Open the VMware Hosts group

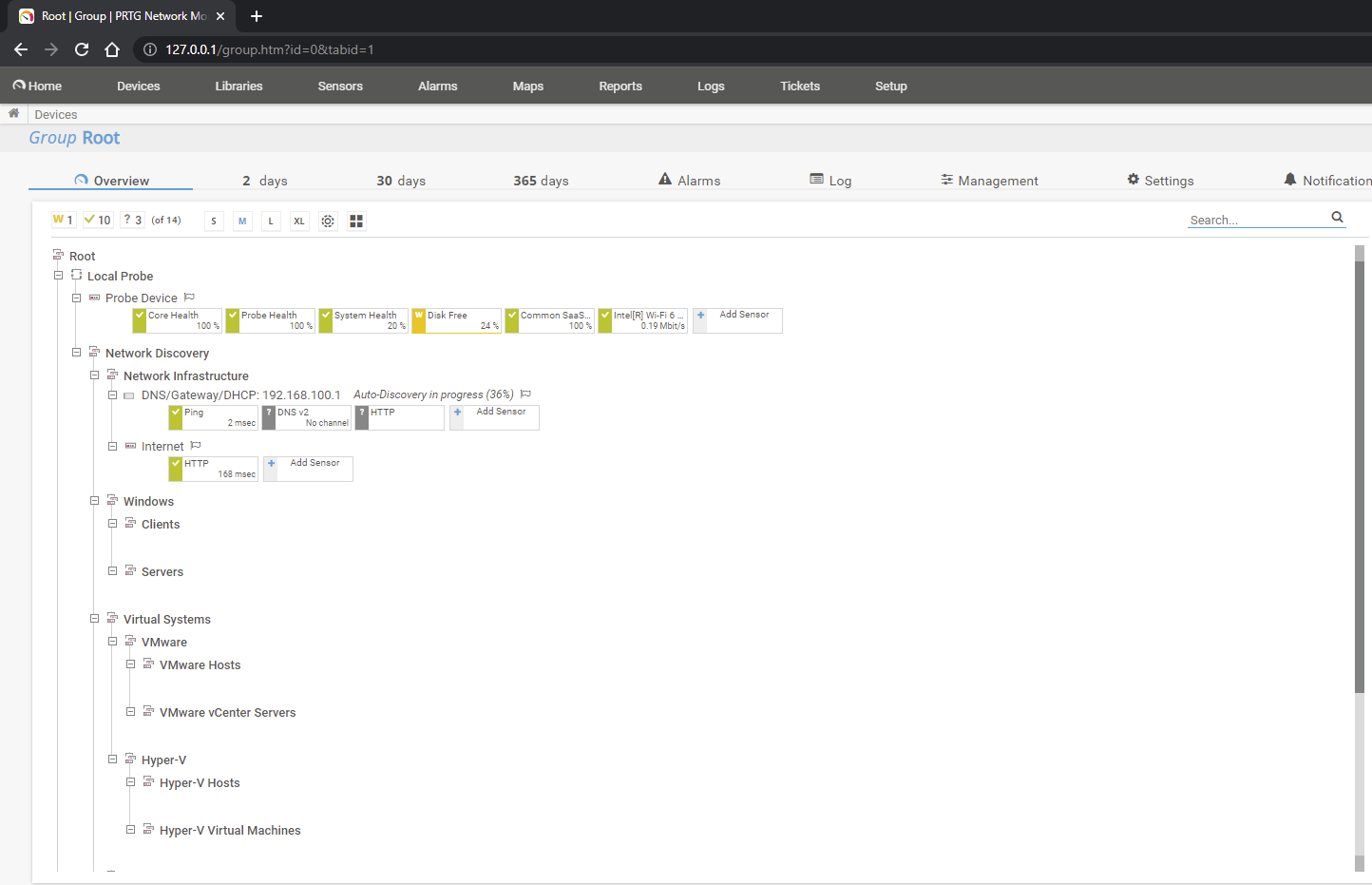200,664
